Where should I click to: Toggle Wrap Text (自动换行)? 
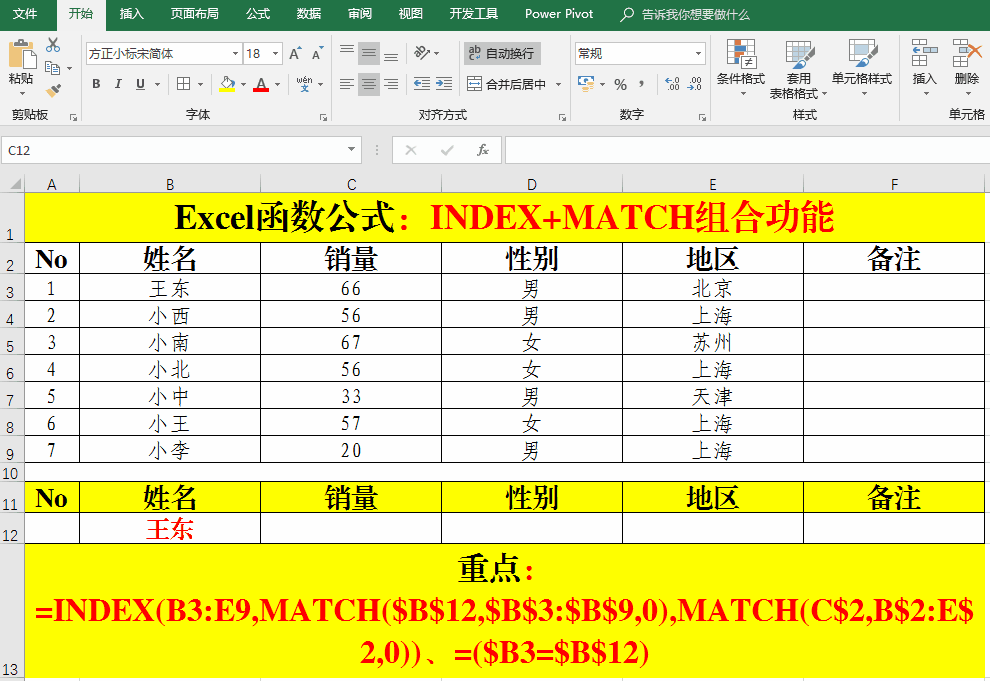[502, 53]
